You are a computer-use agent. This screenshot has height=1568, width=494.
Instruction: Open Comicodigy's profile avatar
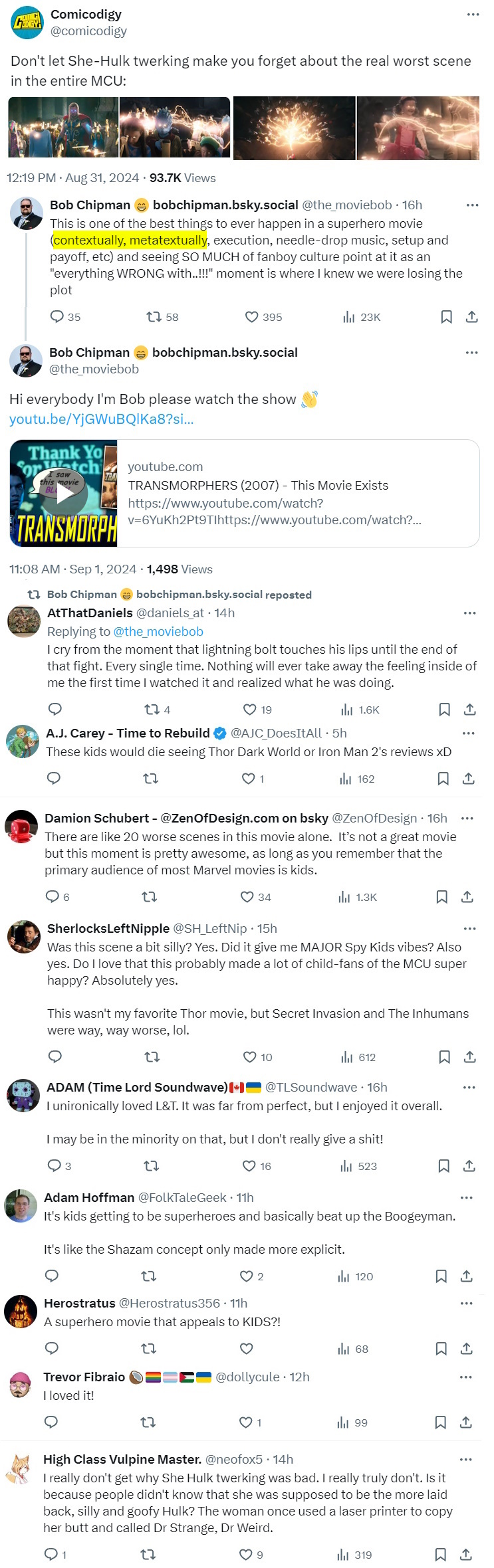click(27, 23)
